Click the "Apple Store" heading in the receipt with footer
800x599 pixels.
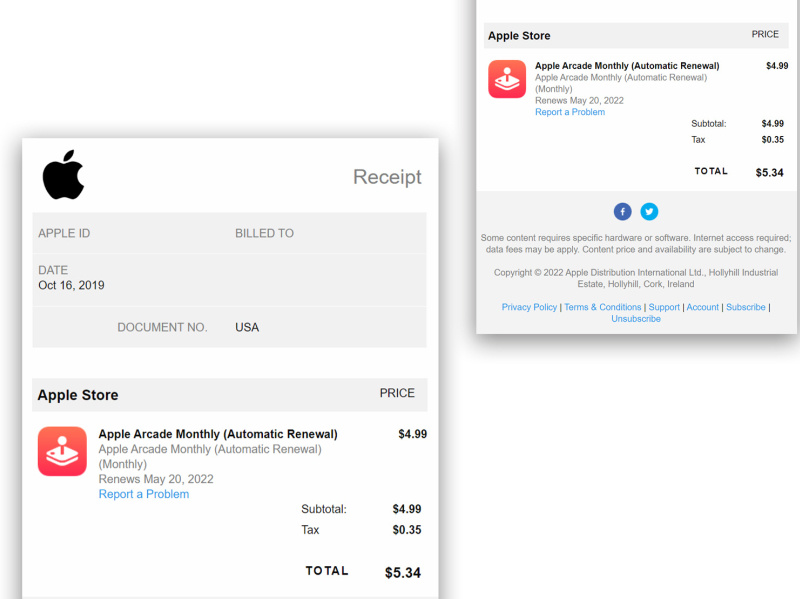tap(519, 36)
